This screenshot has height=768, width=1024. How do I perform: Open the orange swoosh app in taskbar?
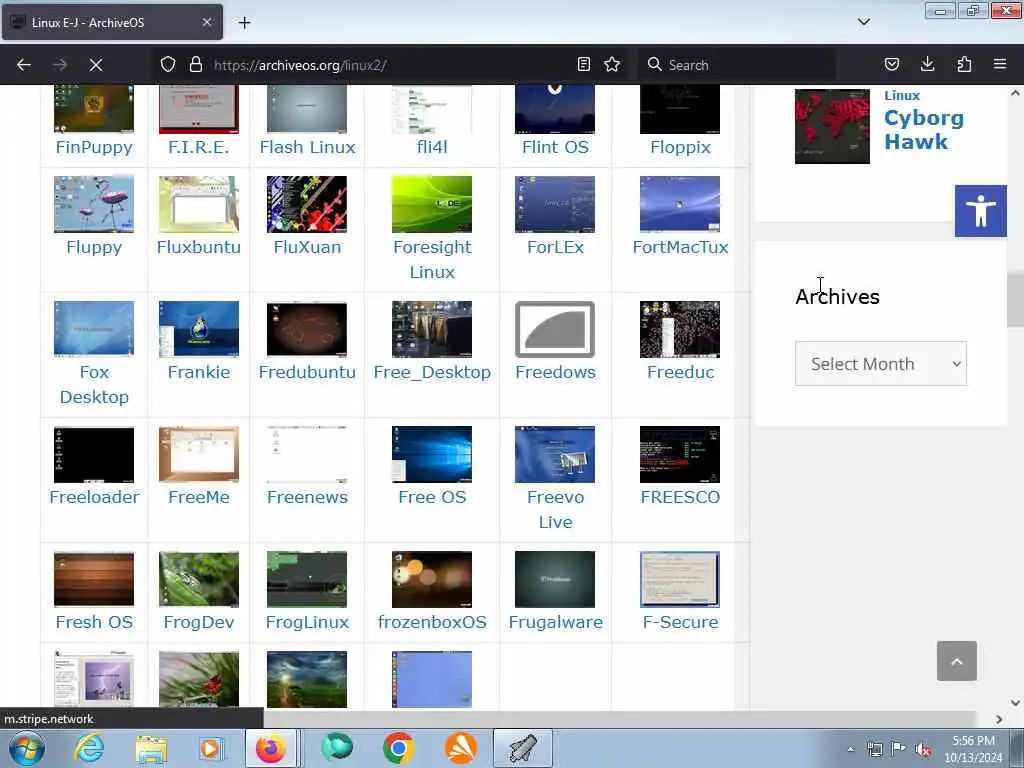point(460,748)
